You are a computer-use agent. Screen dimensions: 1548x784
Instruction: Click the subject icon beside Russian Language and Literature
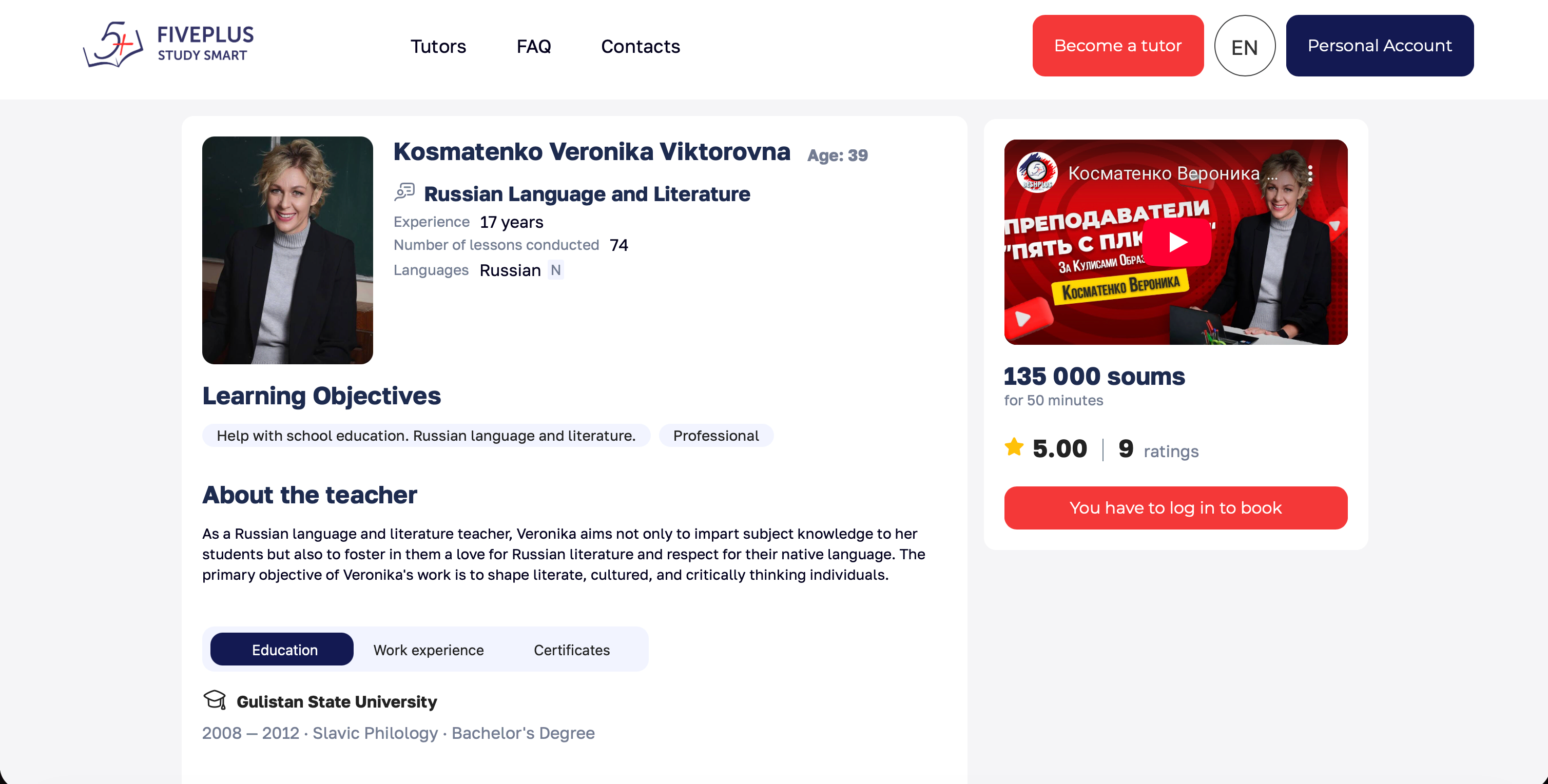(404, 192)
